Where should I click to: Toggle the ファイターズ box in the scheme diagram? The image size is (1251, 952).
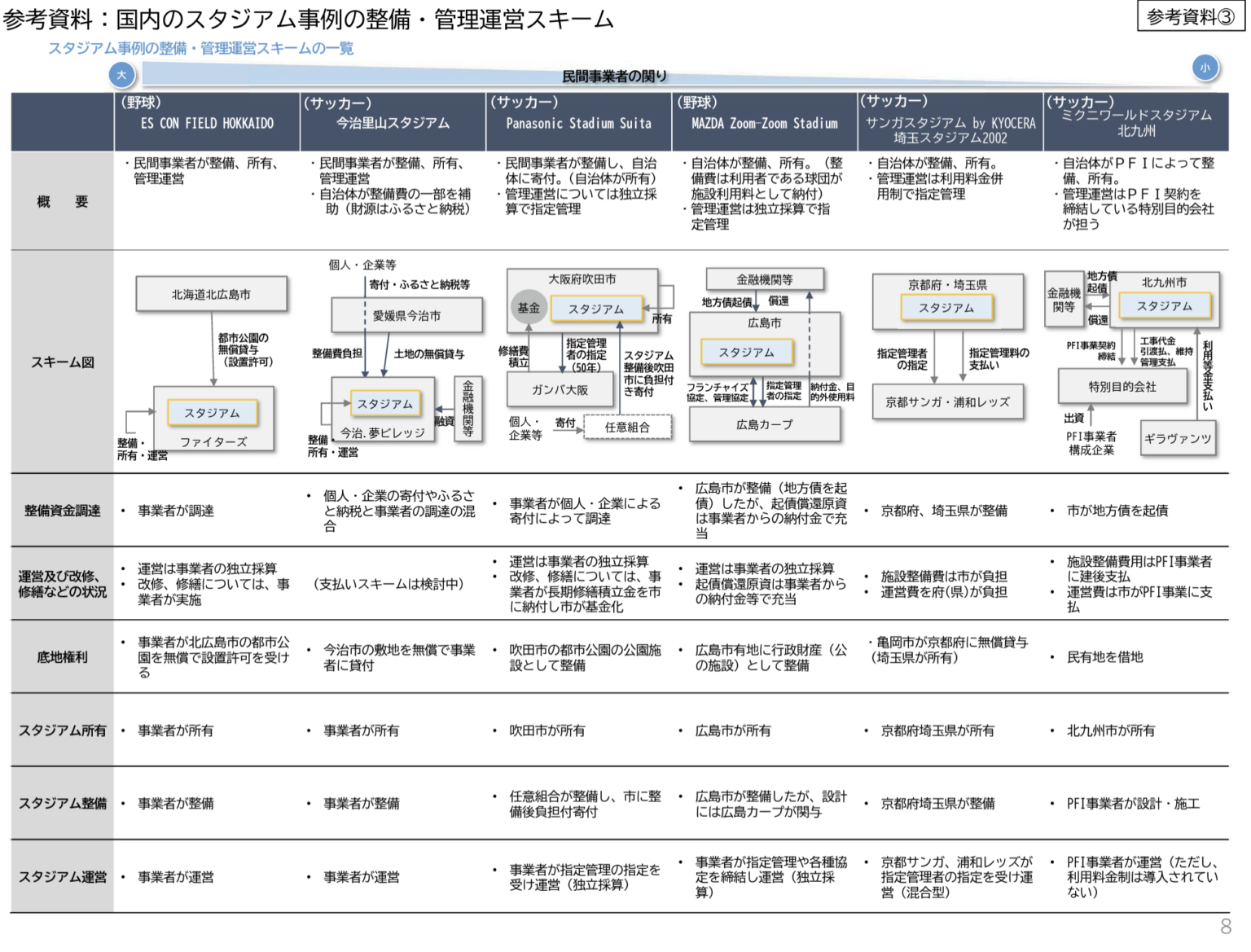[x=213, y=442]
